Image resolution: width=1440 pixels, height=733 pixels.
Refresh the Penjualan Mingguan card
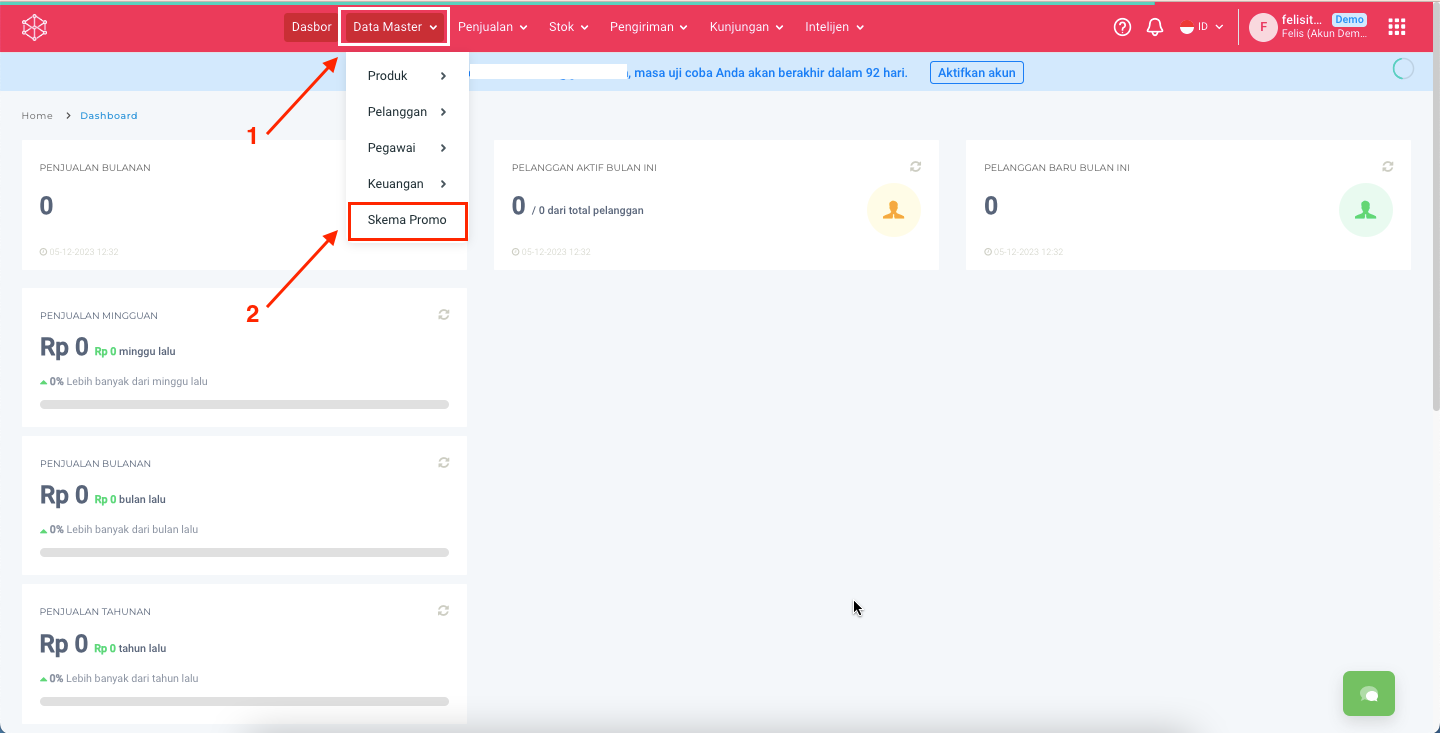pos(443,315)
